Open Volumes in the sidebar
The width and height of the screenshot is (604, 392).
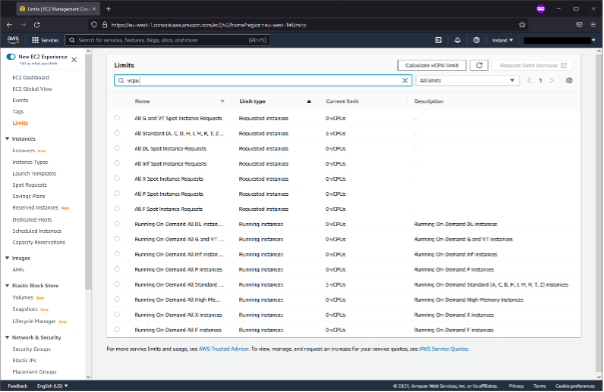[23, 297]
